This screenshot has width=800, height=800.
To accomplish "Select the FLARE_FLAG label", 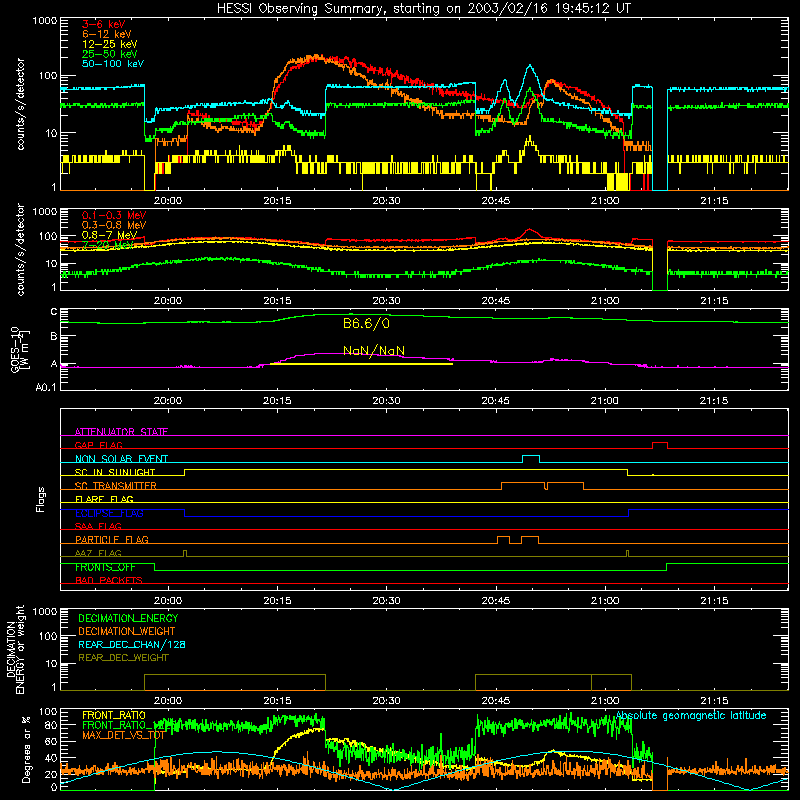I will coord(104,499).
